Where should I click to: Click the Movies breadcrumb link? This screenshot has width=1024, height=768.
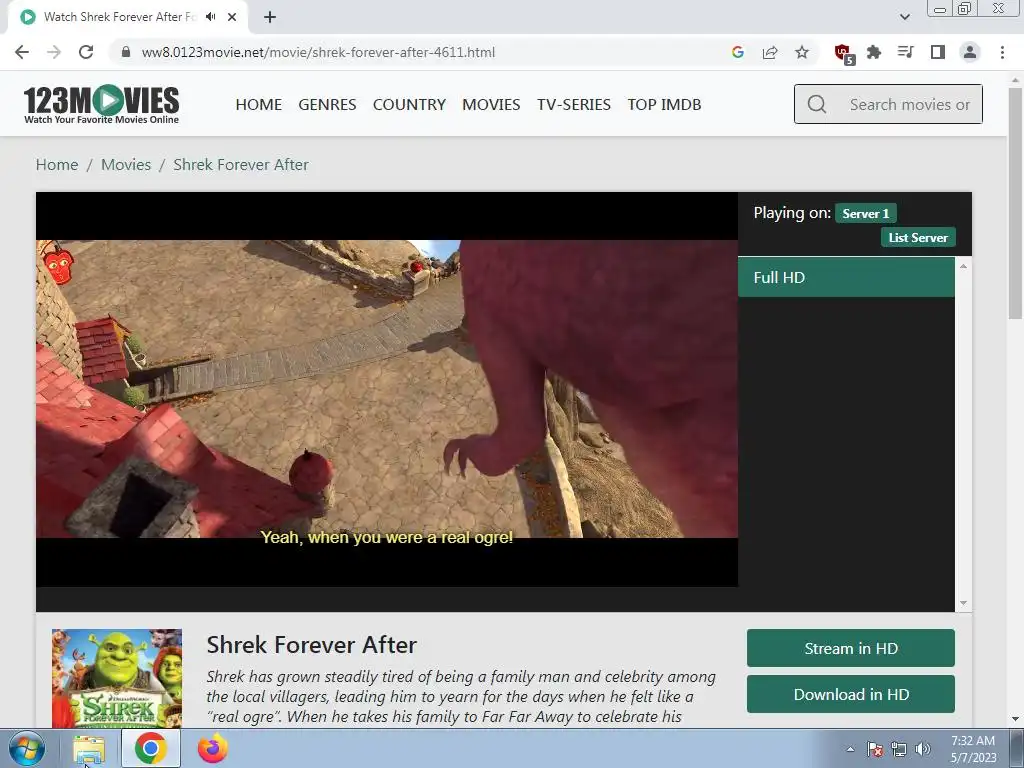126,165
